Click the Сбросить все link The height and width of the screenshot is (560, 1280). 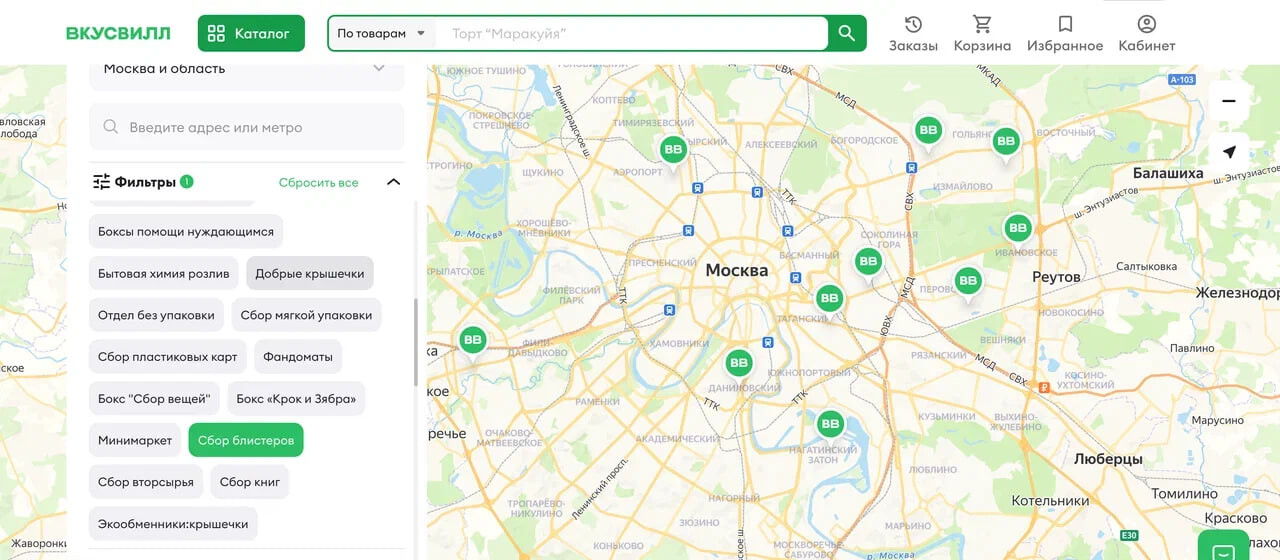[x=318, y=183]
